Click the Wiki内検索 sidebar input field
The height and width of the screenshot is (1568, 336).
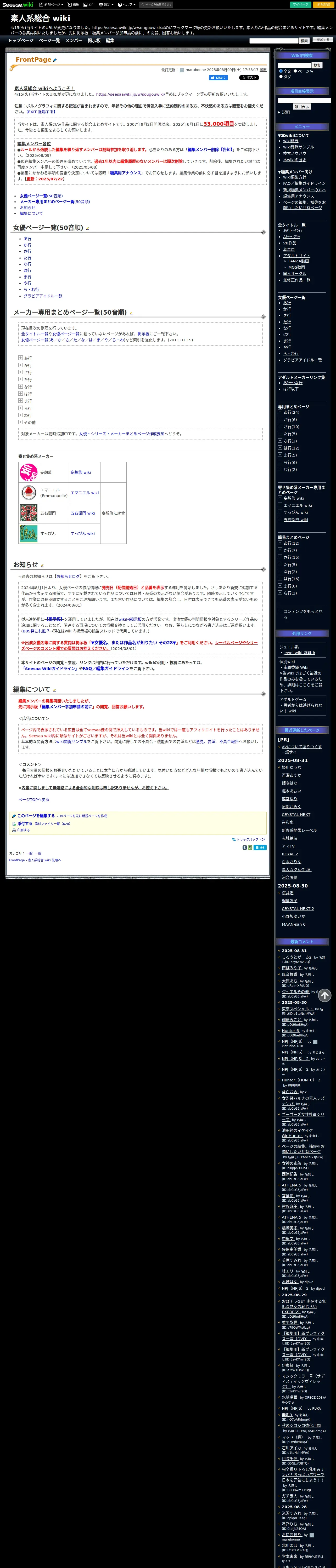point(295,65)
